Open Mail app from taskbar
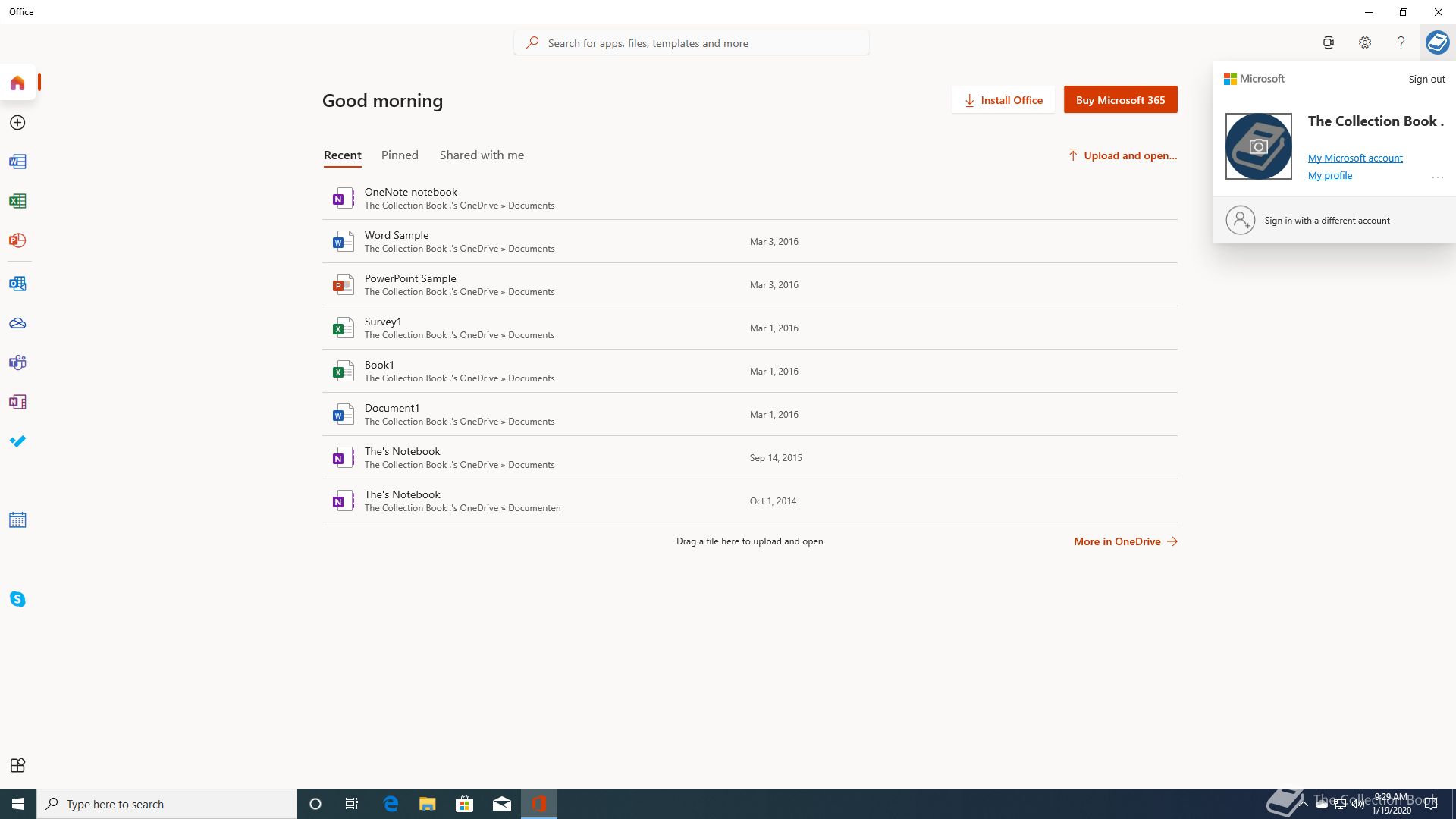1456x819 pixels. pyautogui.click(x=502, y=804)
